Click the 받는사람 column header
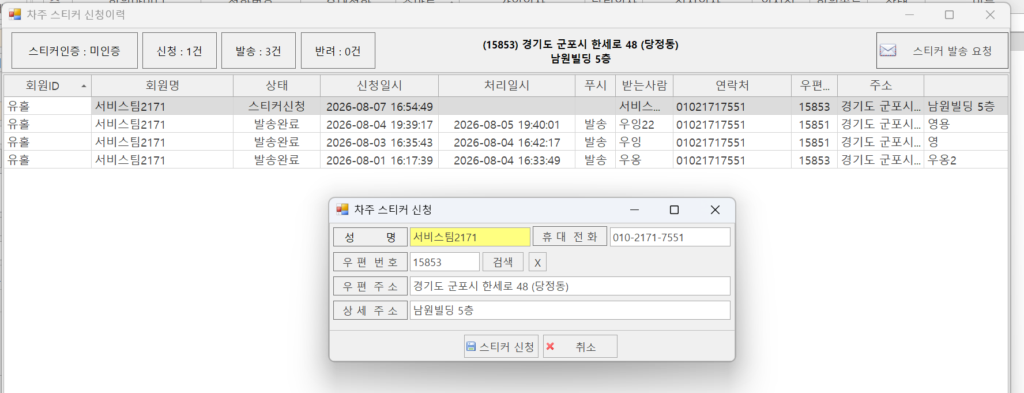 click(x=644, y=86)
